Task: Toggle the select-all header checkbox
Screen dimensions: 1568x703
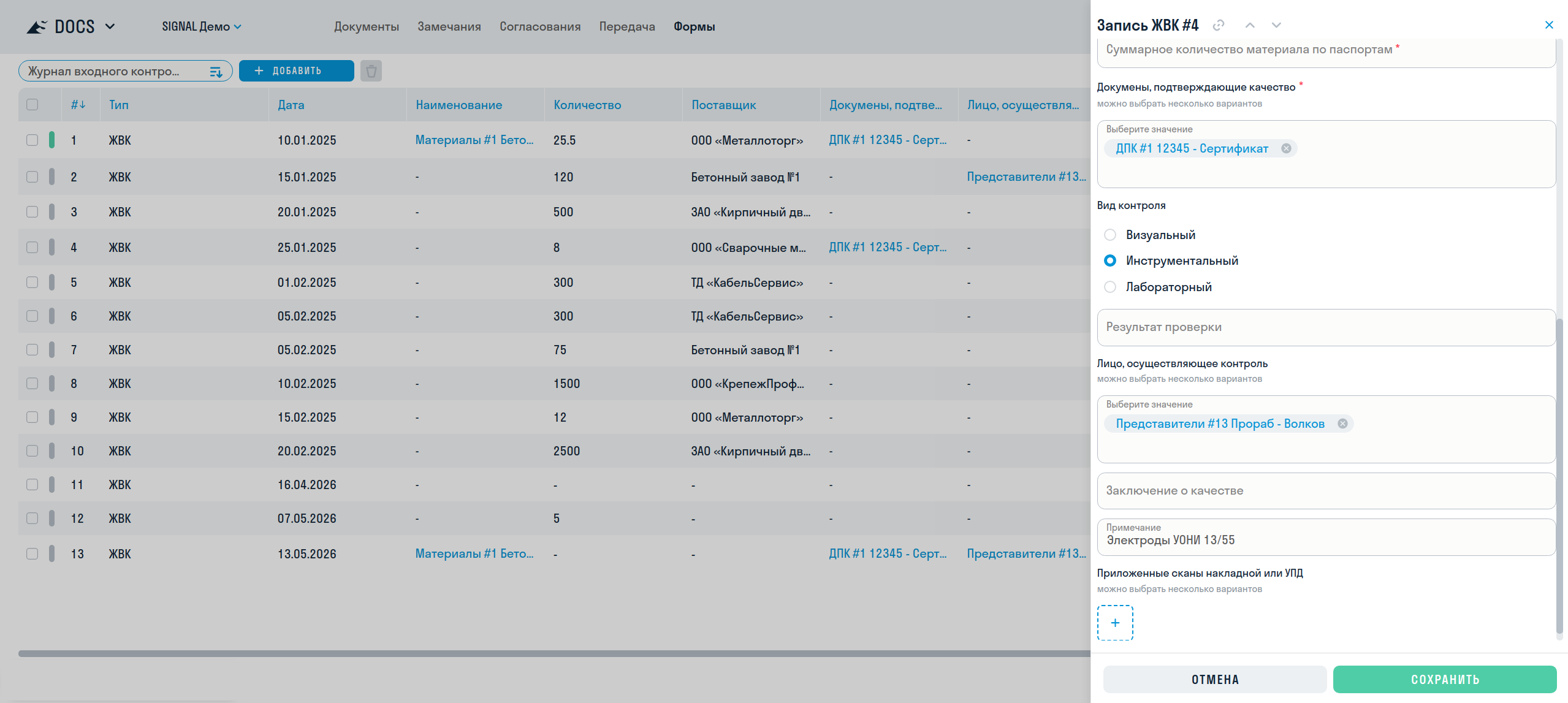Action: tap(32, 104)
